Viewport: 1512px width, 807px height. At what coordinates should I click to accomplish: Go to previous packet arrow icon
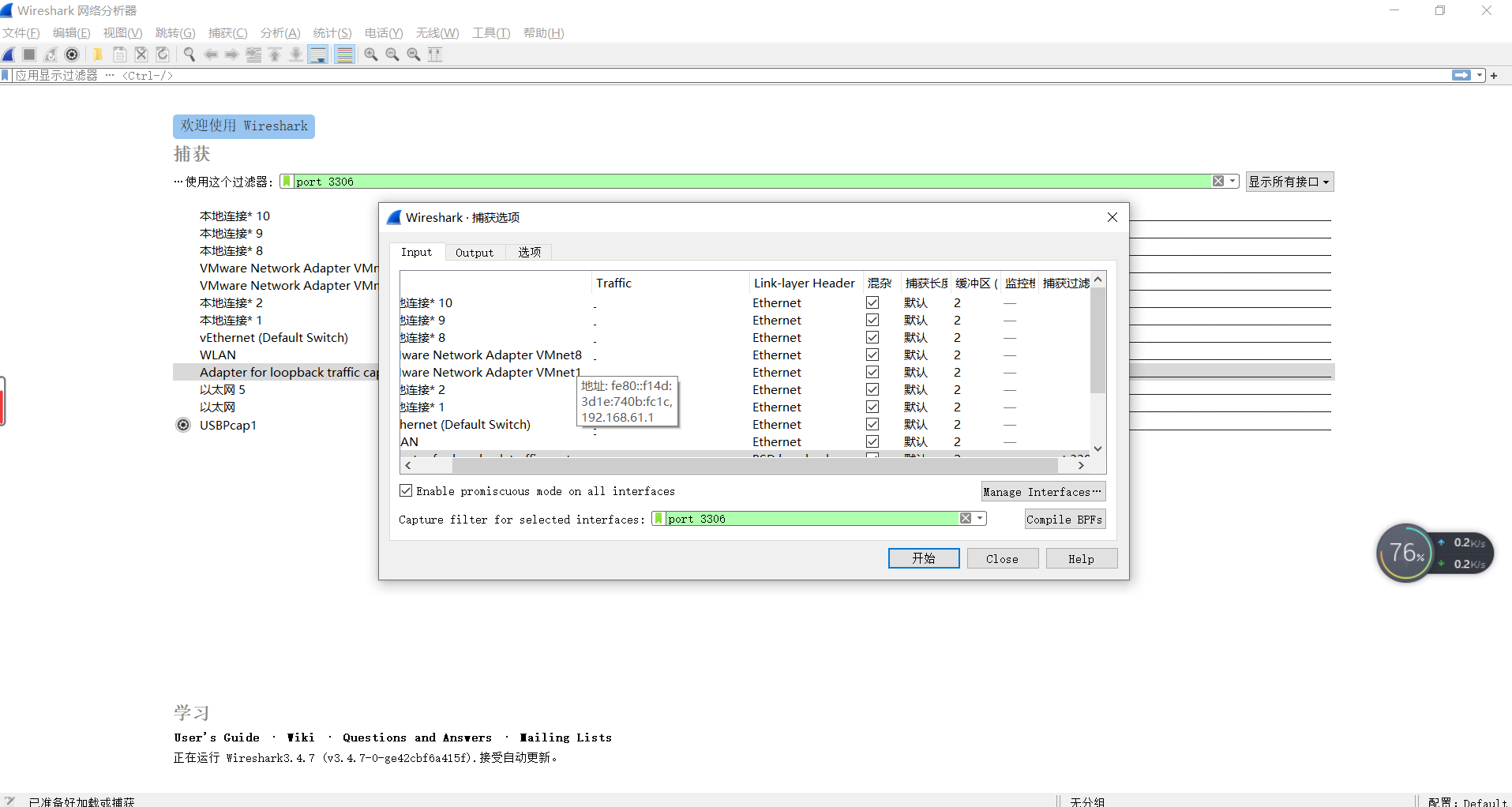pos(211,54)
